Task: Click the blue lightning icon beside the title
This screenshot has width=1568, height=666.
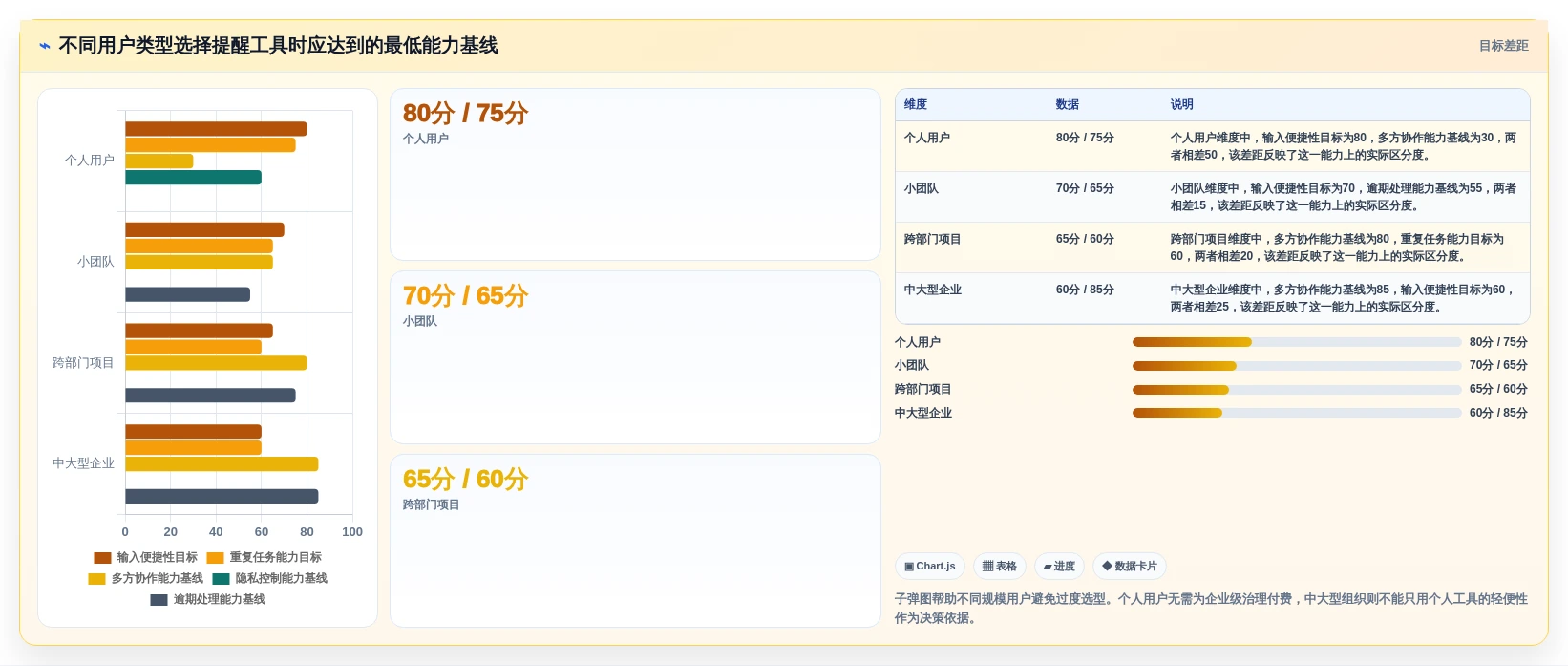Action: tap(45, 46)
